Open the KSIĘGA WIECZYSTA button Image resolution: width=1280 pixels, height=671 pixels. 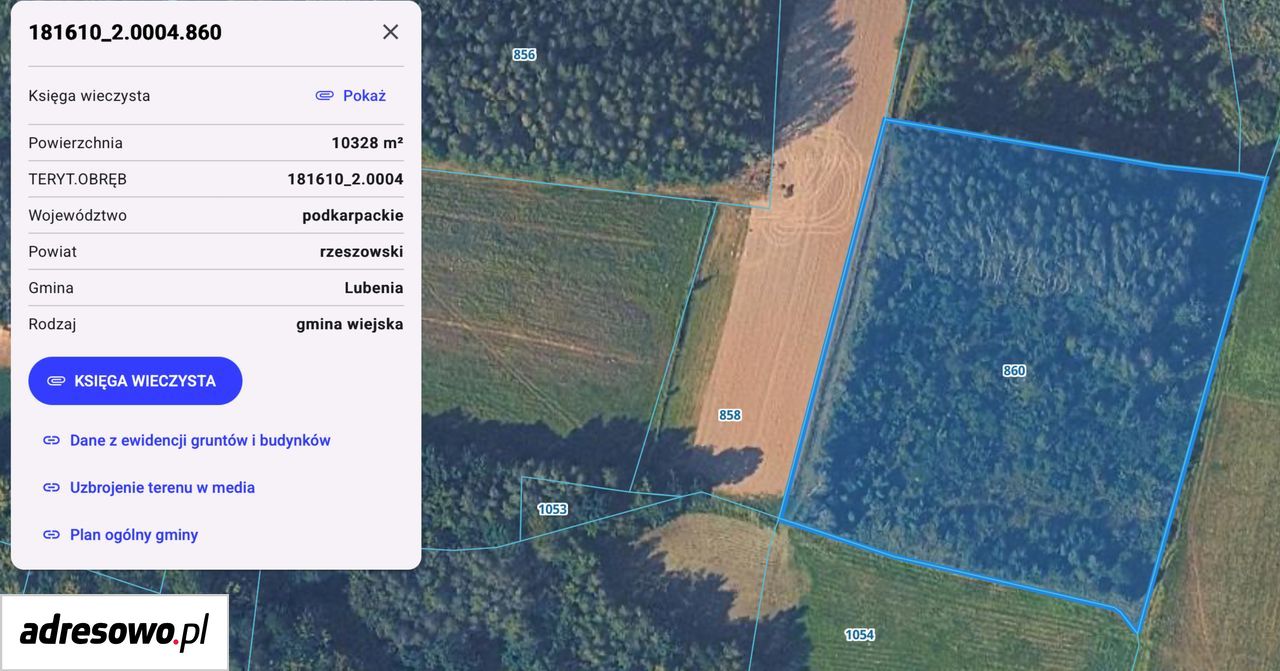135,381
